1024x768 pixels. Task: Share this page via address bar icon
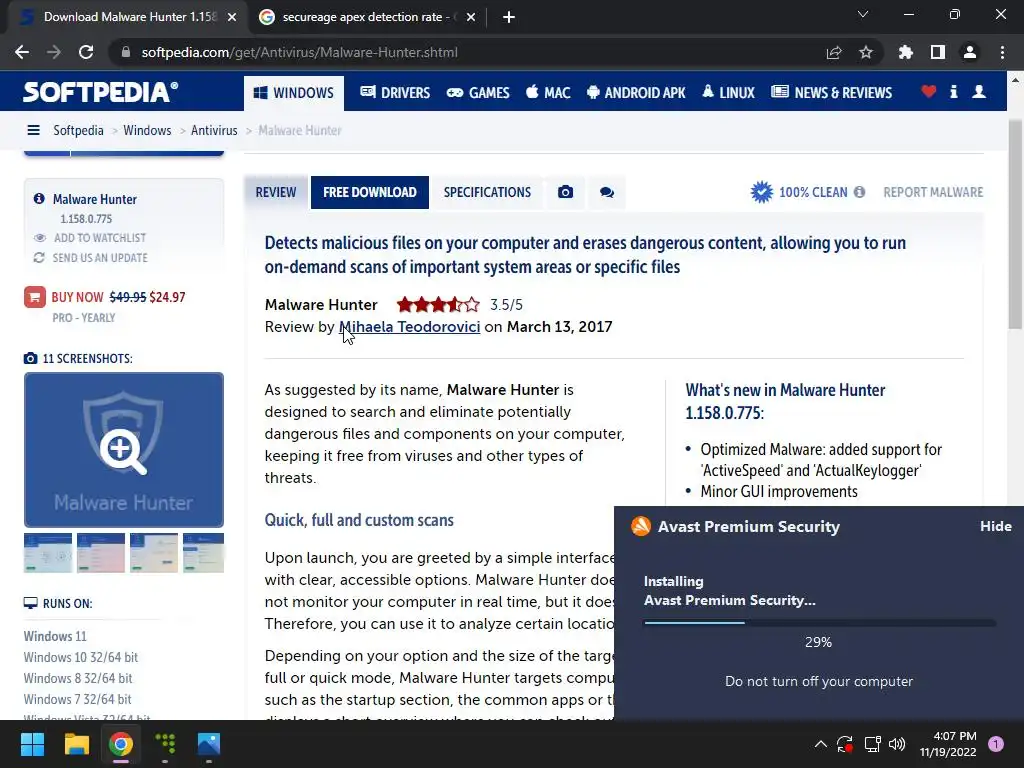point(834,52)
